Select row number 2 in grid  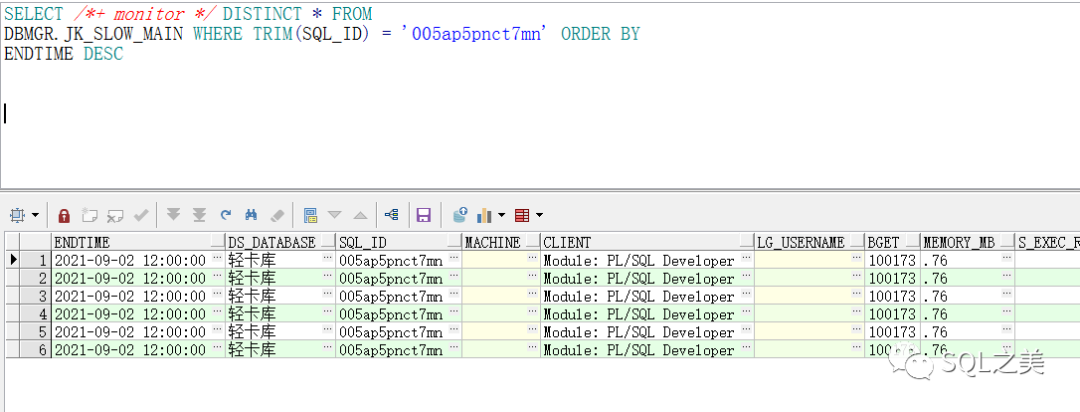[35, 278]
